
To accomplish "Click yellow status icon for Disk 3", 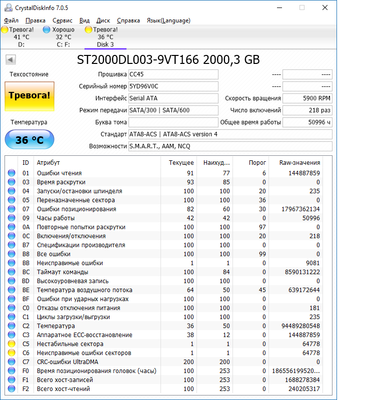I will (x=88, y=30).
